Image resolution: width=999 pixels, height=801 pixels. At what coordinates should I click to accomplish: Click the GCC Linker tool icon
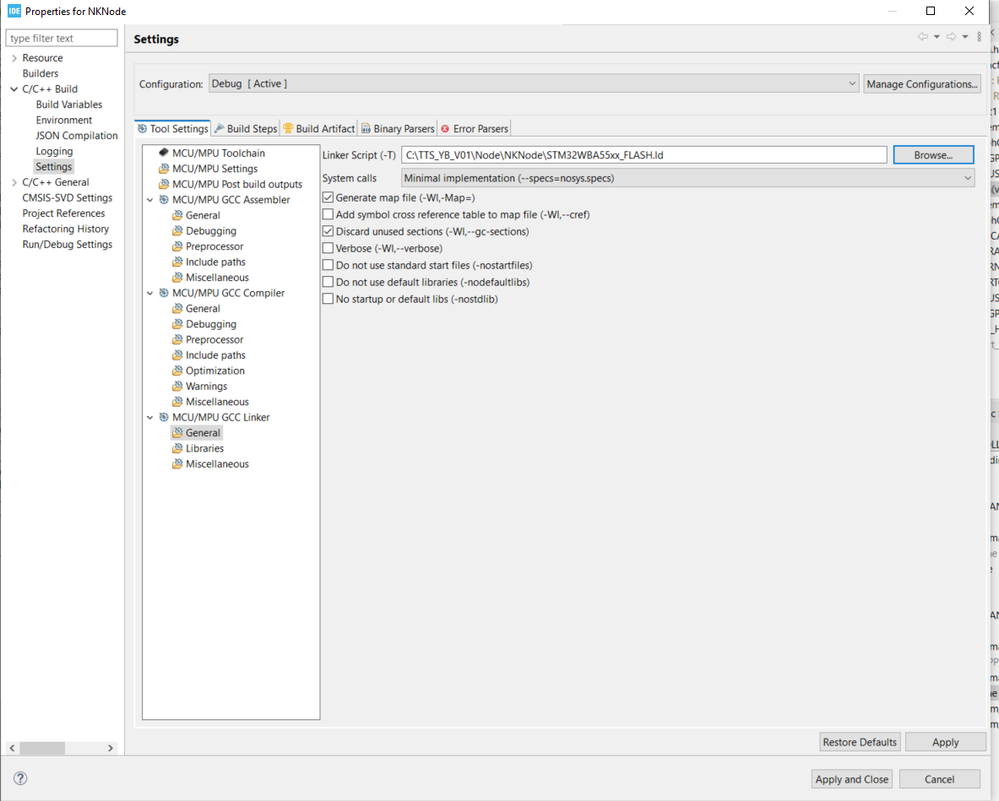click(x=164, y=417)
